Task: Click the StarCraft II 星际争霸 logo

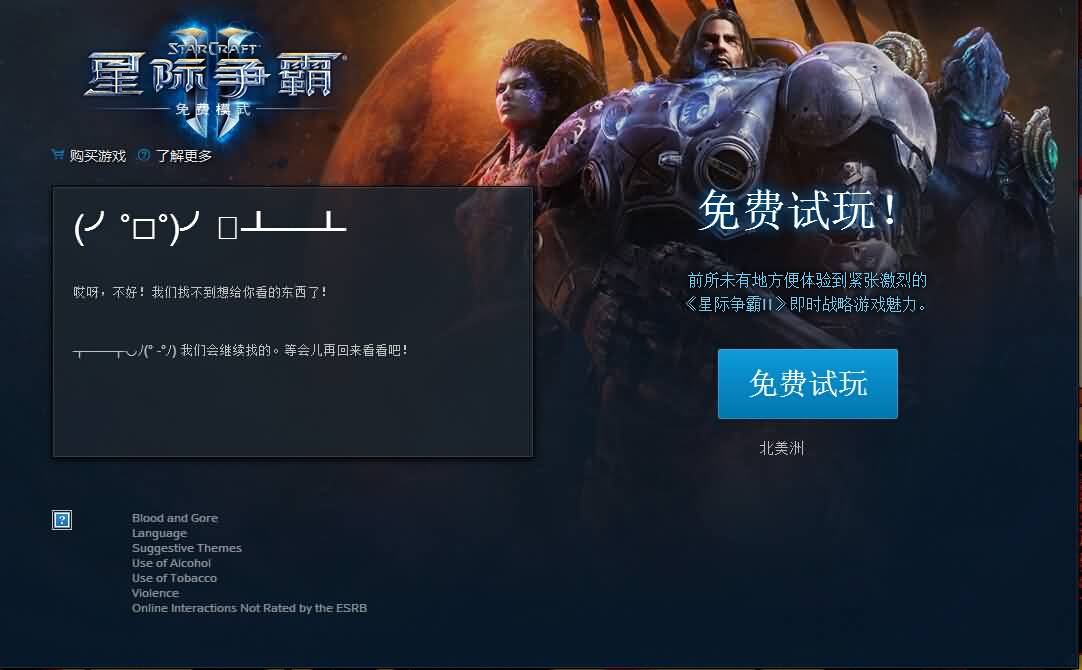Action: pos(213,77)
